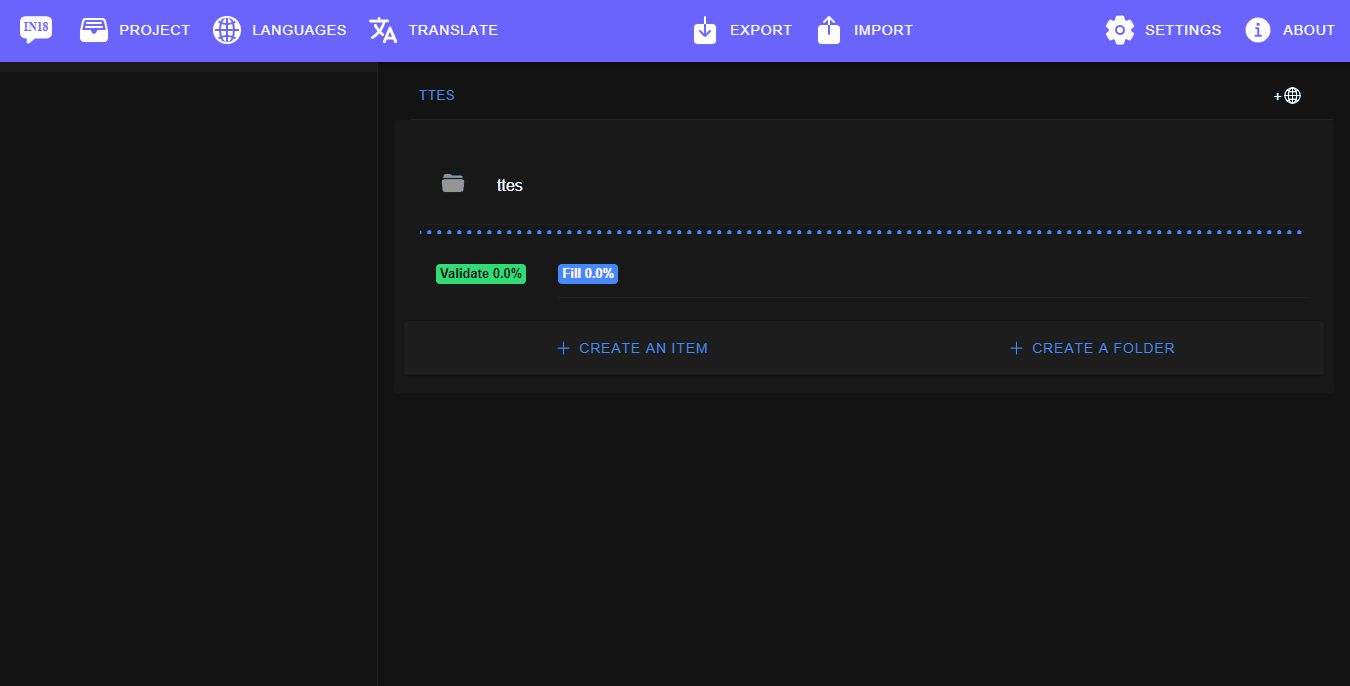Click the Validate 0.0% green badge

pyautogui.click(x=481, y=274)
